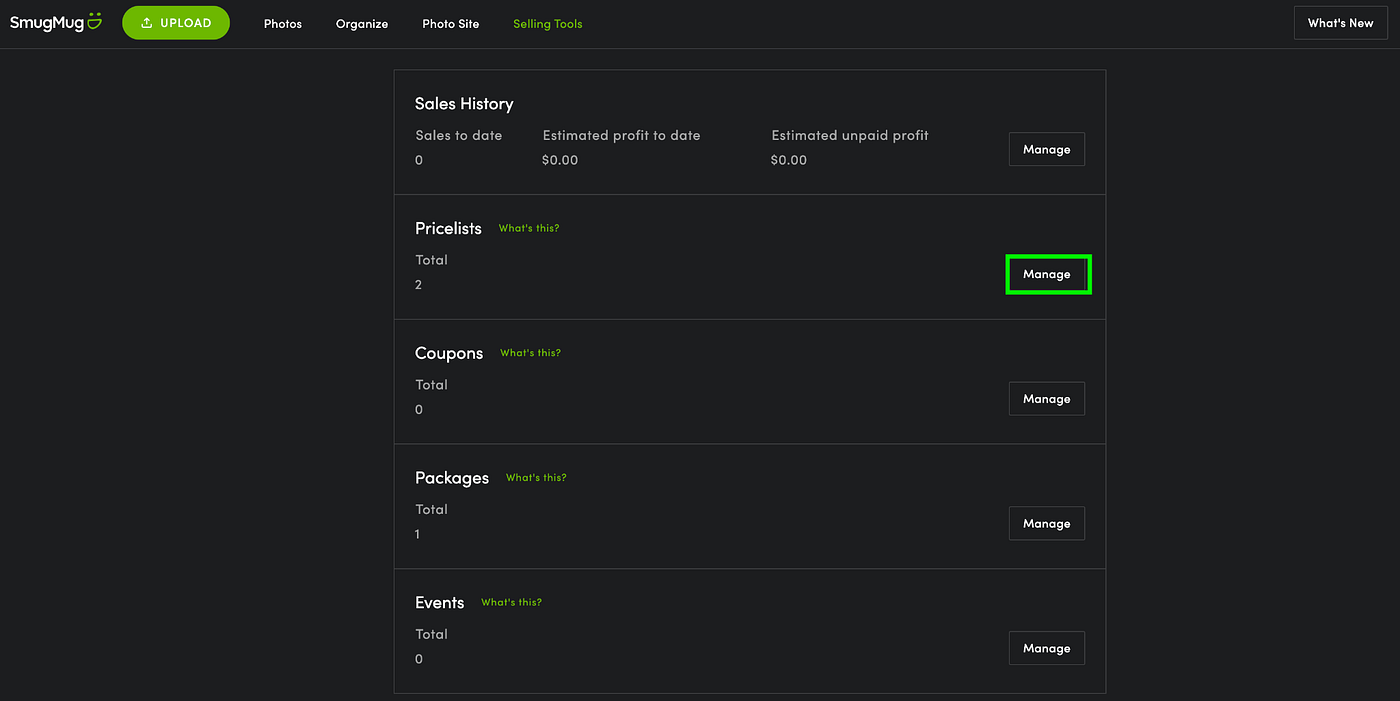1400x701 pixels.
Task: Click "What's this?" next to Coupons
Action: pos(530,353)
